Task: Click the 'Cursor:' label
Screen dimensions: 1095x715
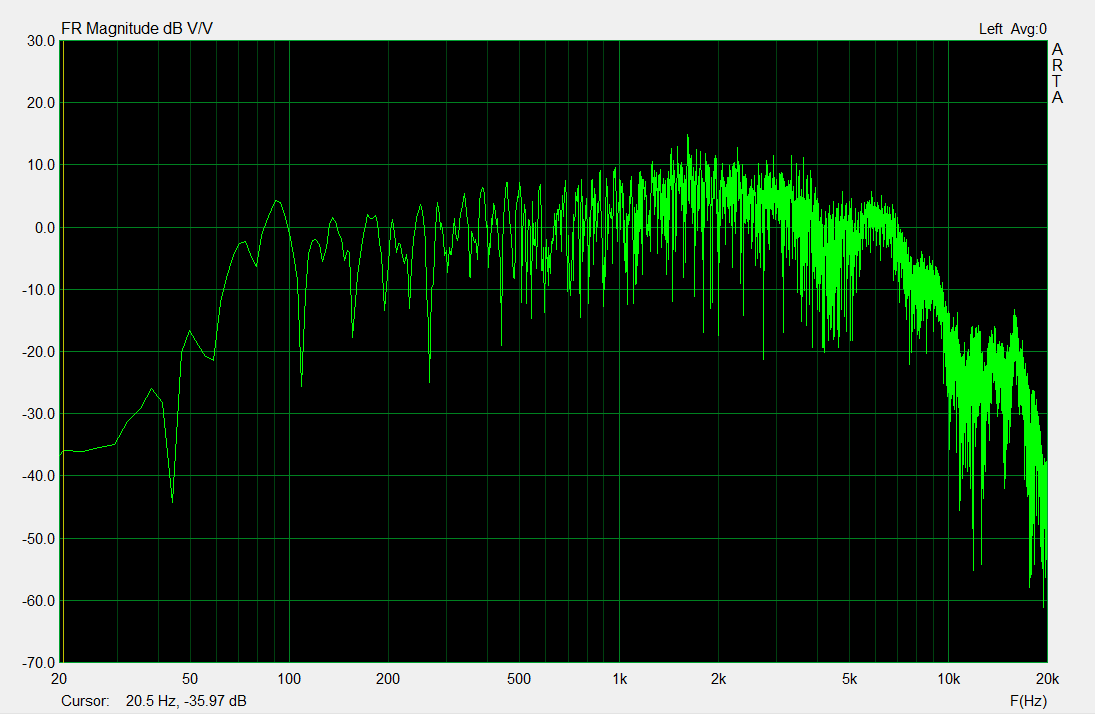Action: point(85,700)
